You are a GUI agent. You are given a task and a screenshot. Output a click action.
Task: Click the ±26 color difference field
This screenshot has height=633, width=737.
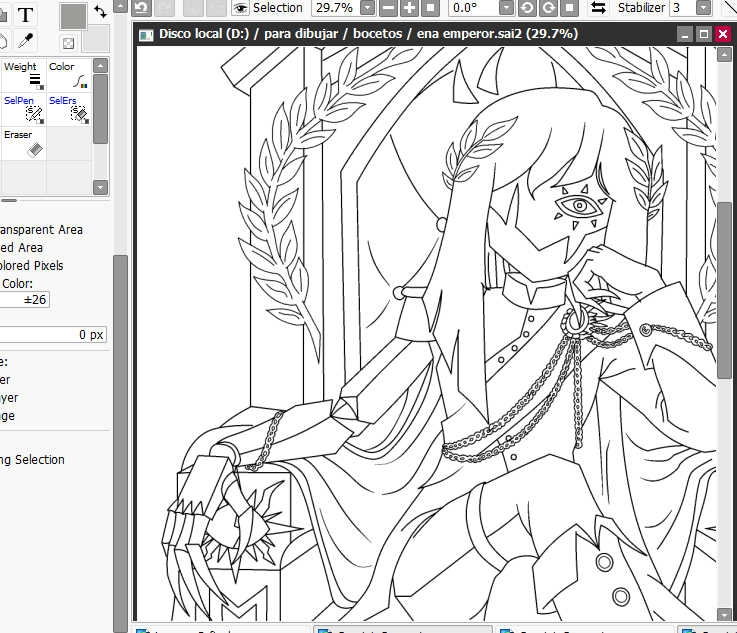click(24, 300)
